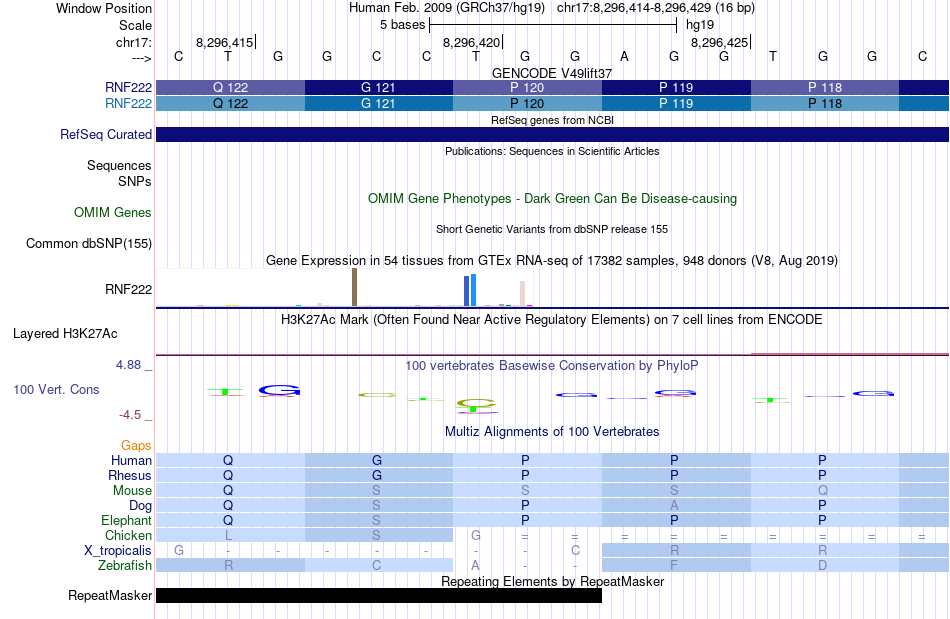Screen dimensions: 950x619
Task: Open Repeating Elements by RepeatMasker title
Action: pos(552,581)
